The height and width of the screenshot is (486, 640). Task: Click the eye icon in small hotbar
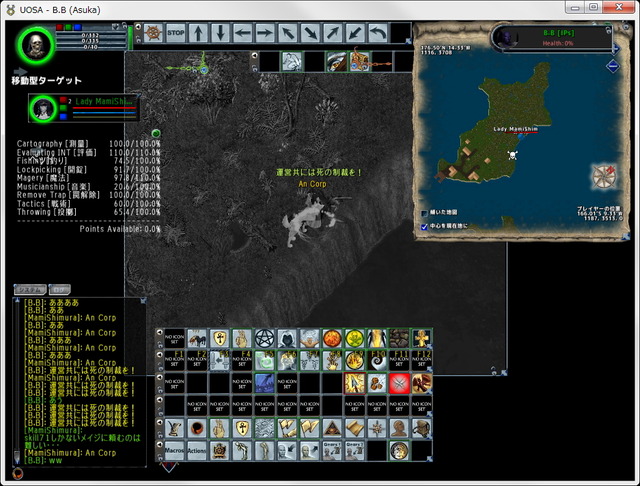[336, 62]
